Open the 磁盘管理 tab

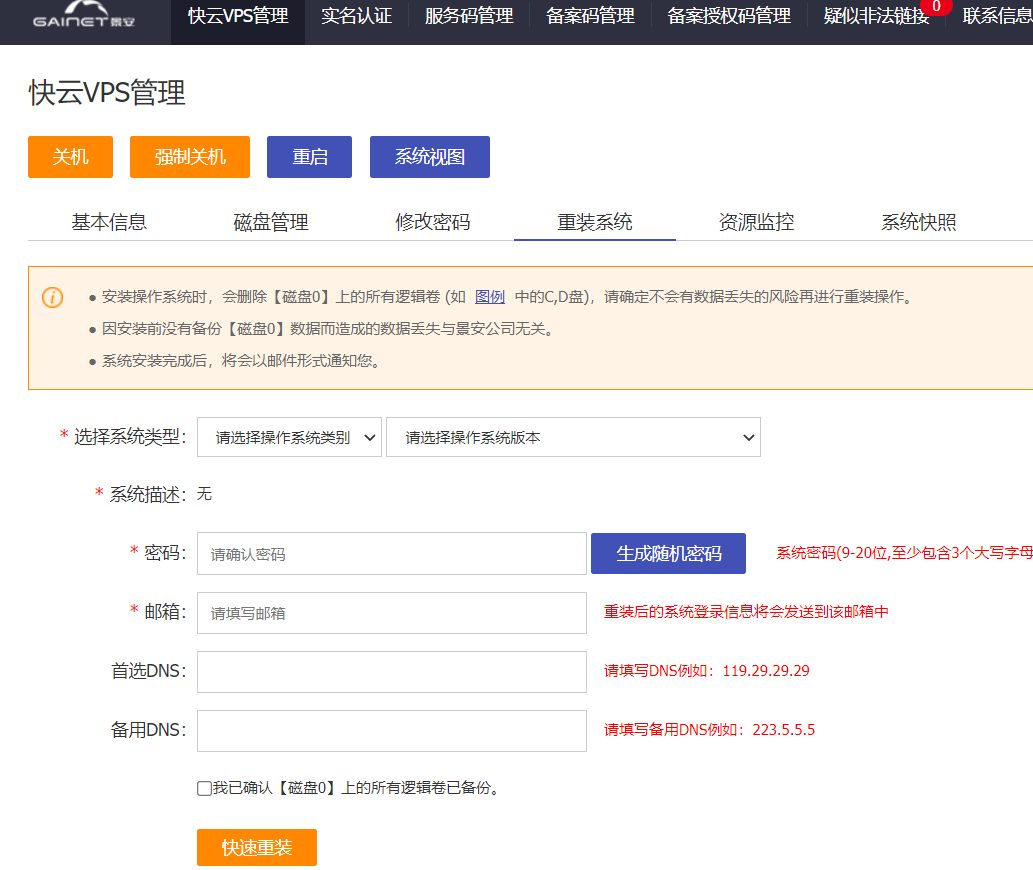pos(271,222)
